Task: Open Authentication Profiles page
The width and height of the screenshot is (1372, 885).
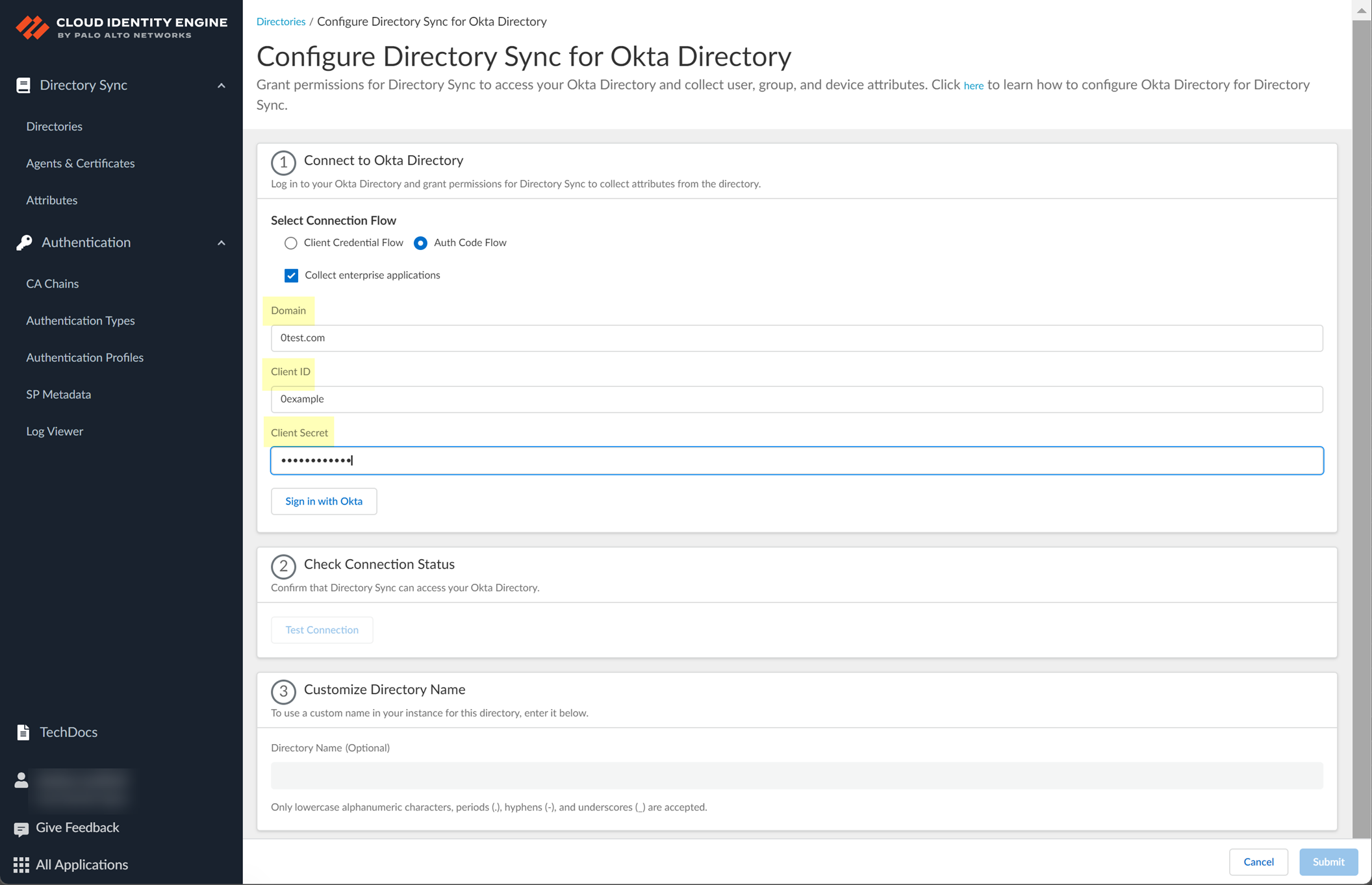Action: [85, 357]
